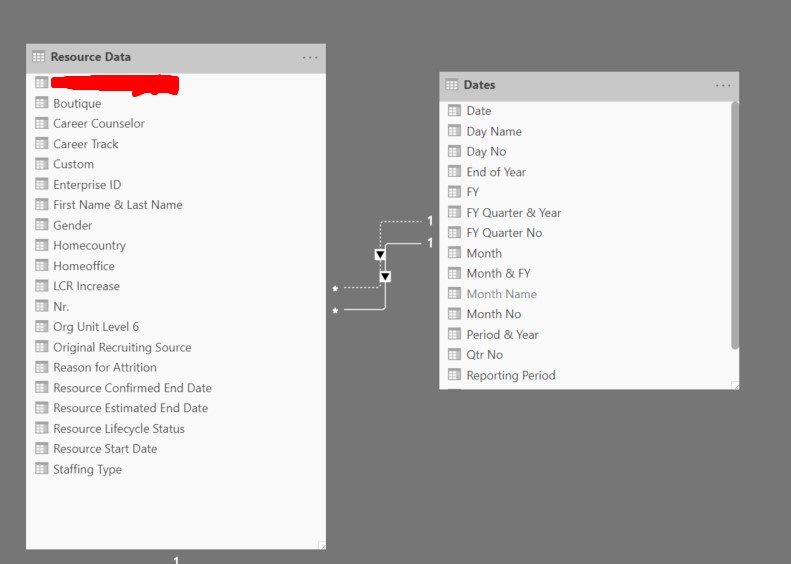Select the Custom field

[x=74, y=164]
